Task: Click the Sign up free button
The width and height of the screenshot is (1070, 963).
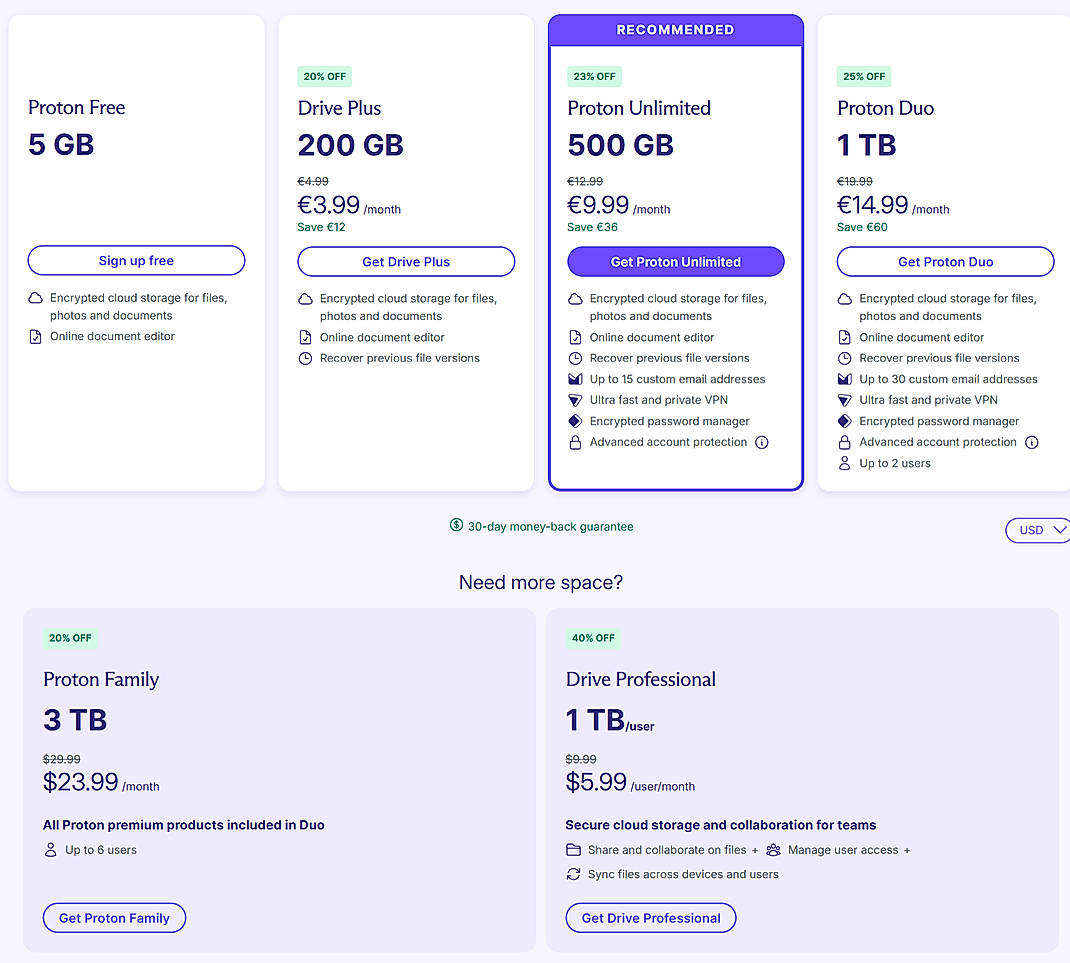Action: (x=136, y=261)
